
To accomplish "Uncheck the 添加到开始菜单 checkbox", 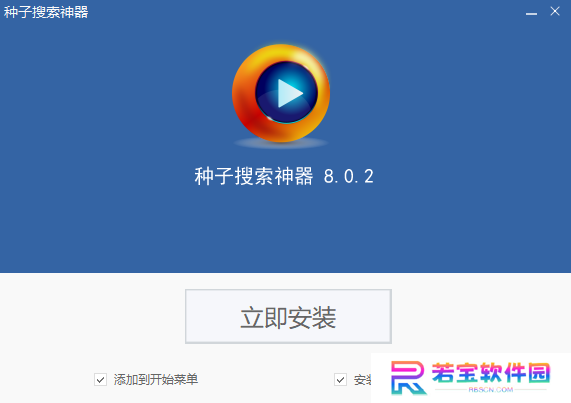I will (x=100, y=379).
